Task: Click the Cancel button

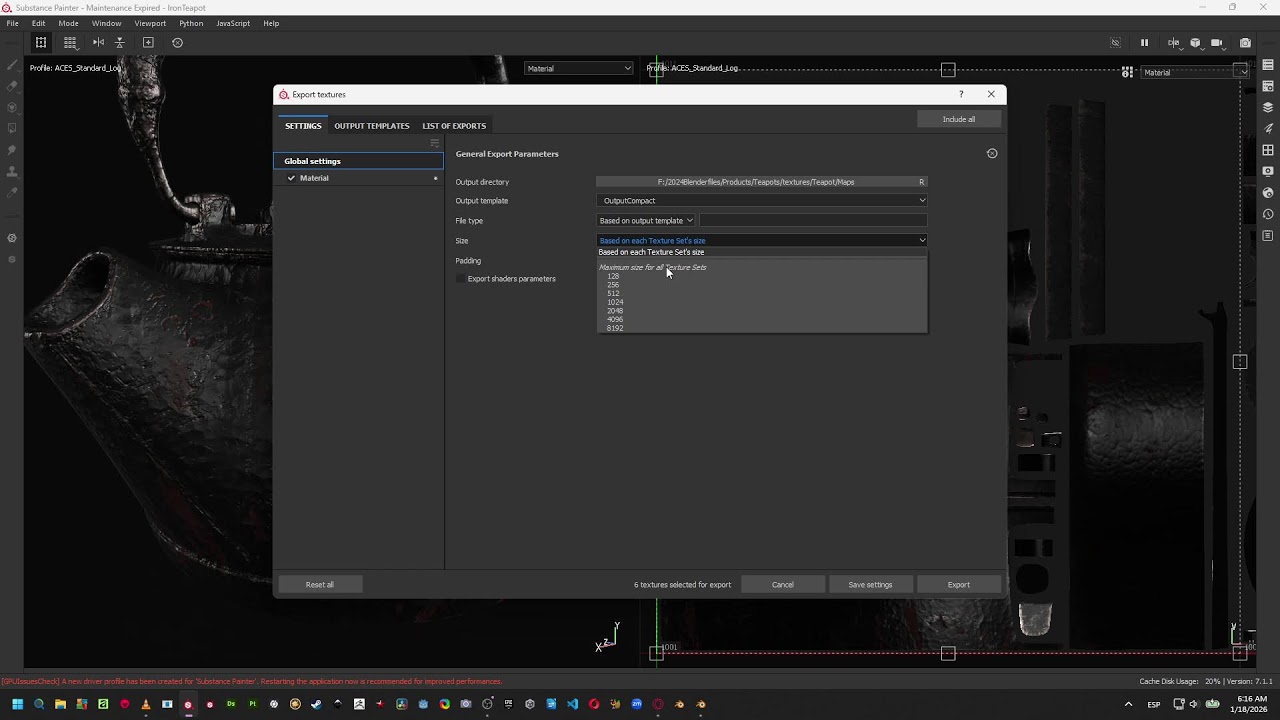Action: [783, 585]
